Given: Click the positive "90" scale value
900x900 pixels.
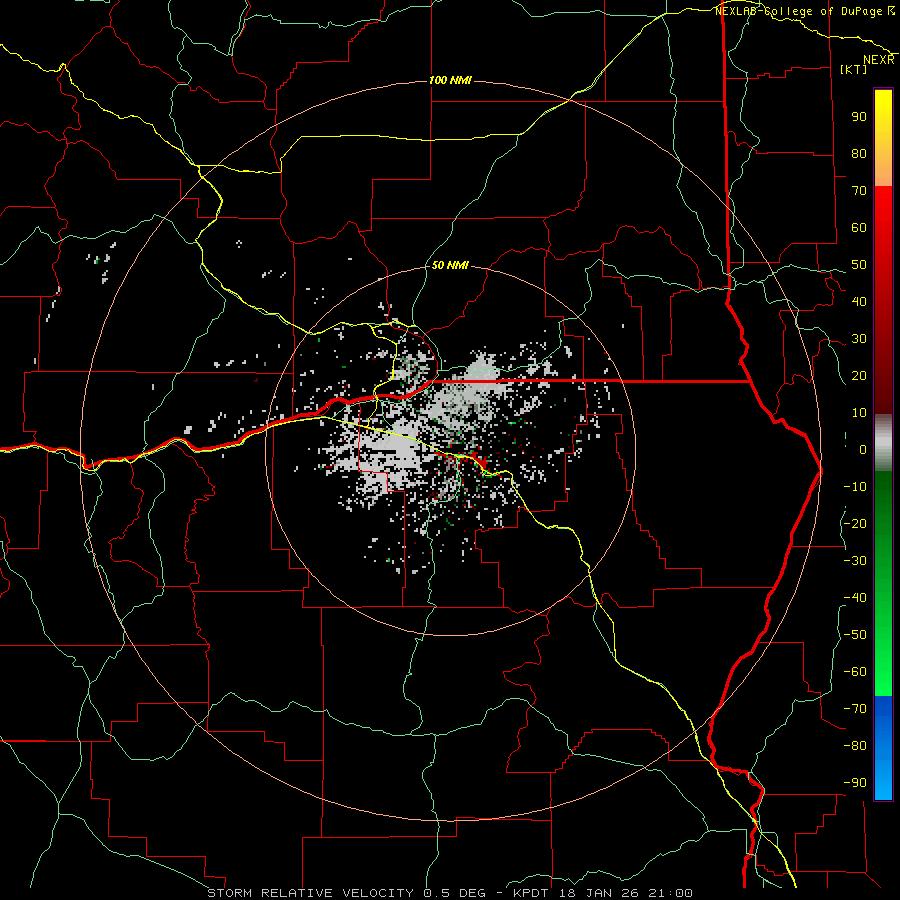Looking at the screenshot, I should point(859,117).
